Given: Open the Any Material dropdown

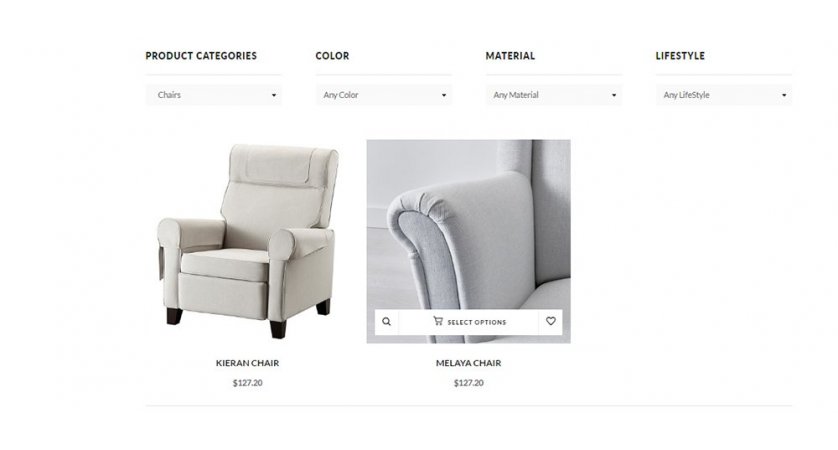Looking at the screenshot, I should 554,95.
